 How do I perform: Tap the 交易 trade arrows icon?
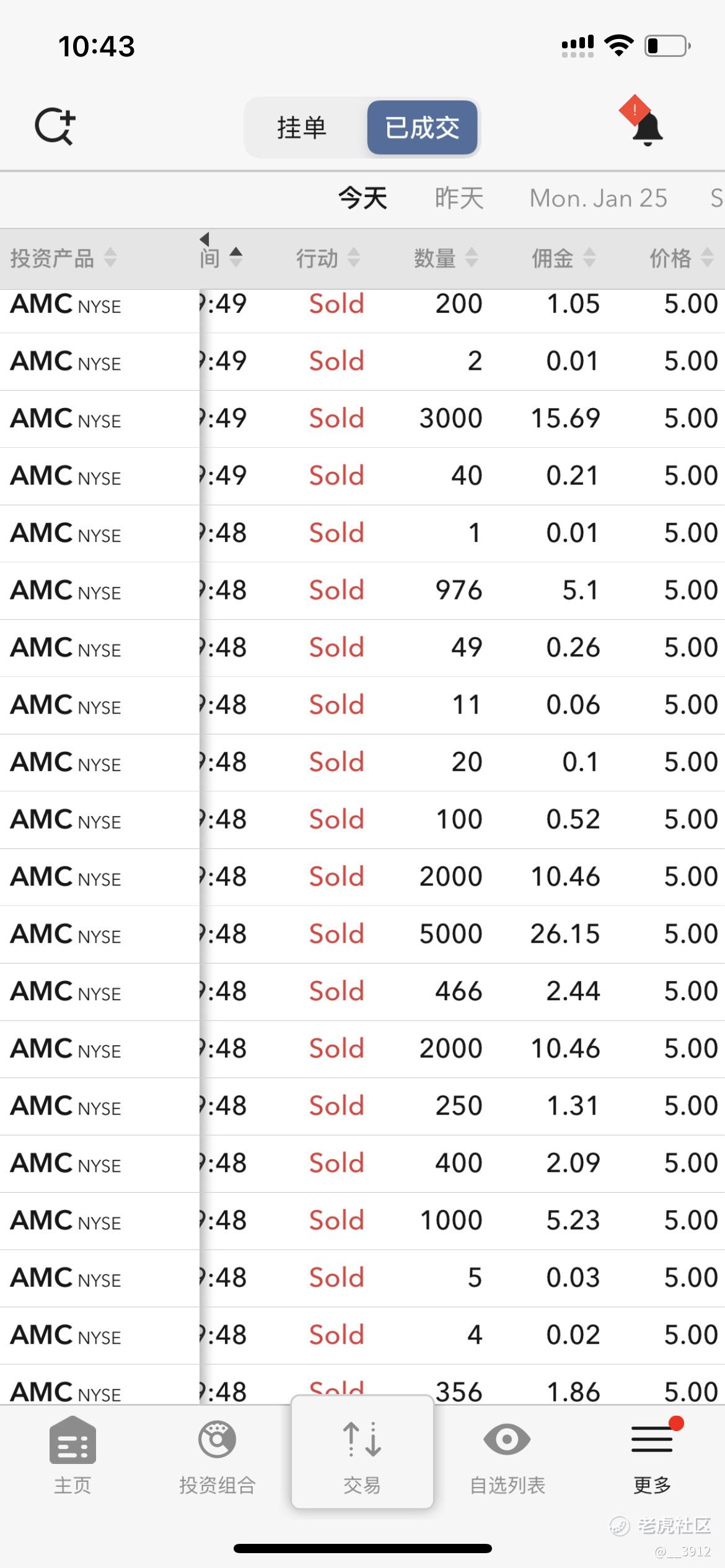pyautogui.click(x=362, y=1439)
